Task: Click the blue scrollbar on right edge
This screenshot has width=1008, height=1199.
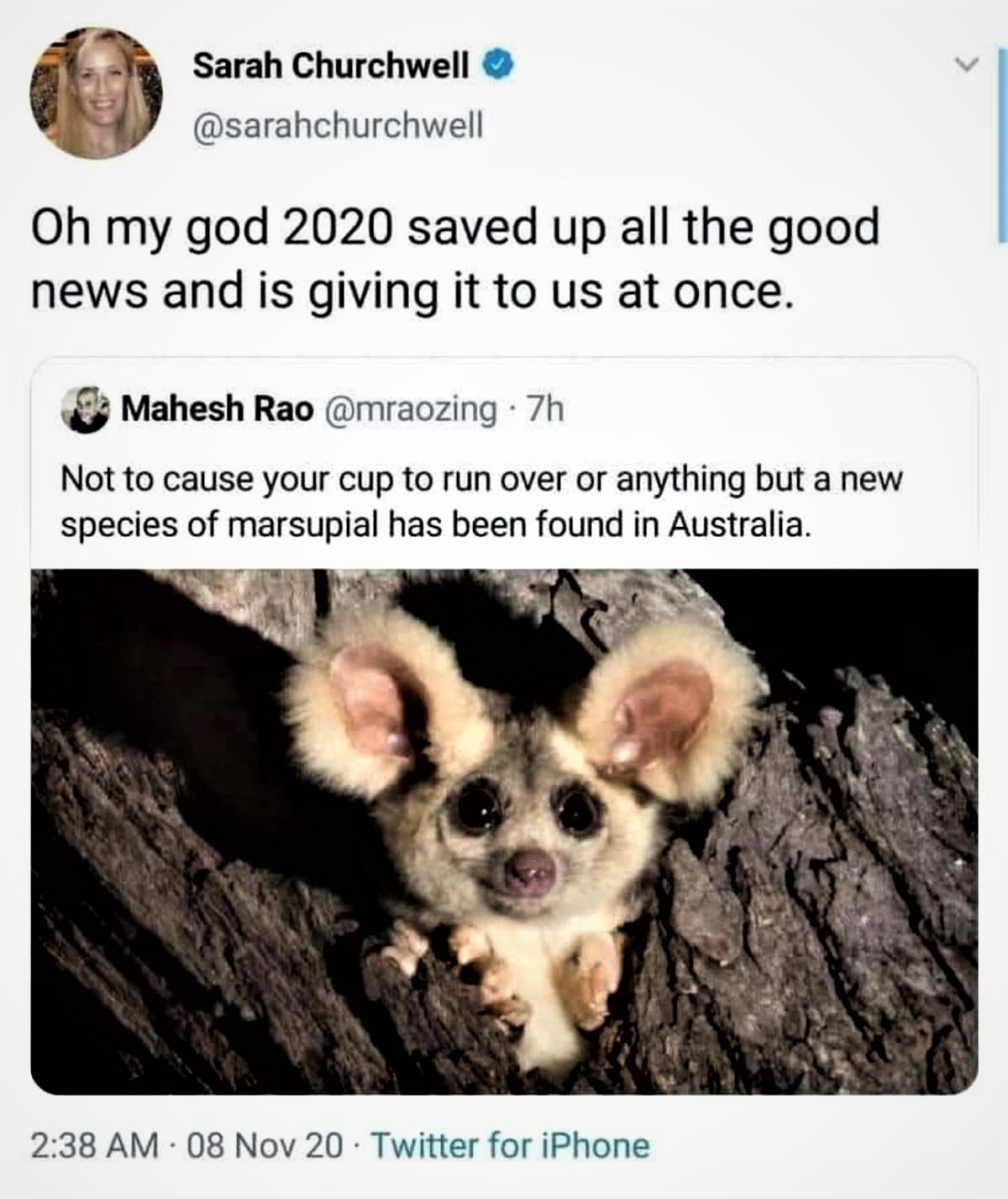Action: [1001, 134]
